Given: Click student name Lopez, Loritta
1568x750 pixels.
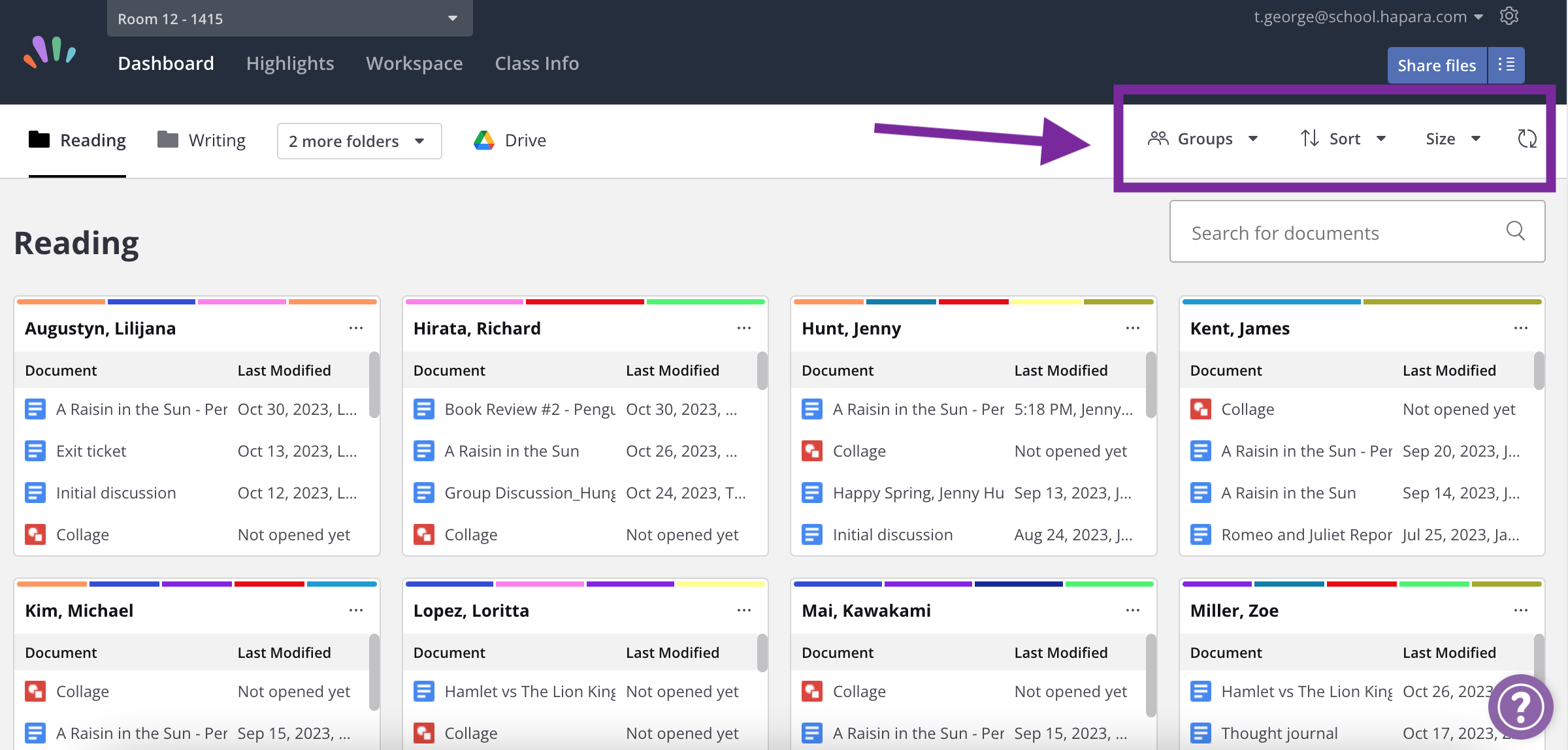Looking at the screenshot, I should point(471,610).
